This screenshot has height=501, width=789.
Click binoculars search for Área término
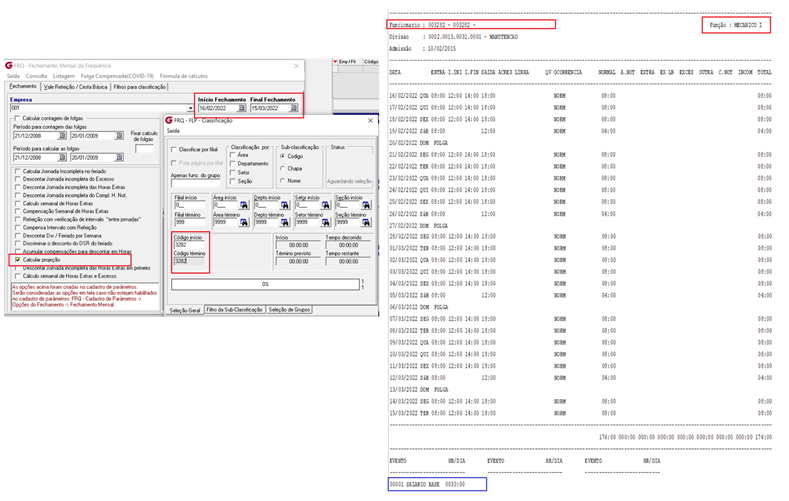click(x=244, y=222)
